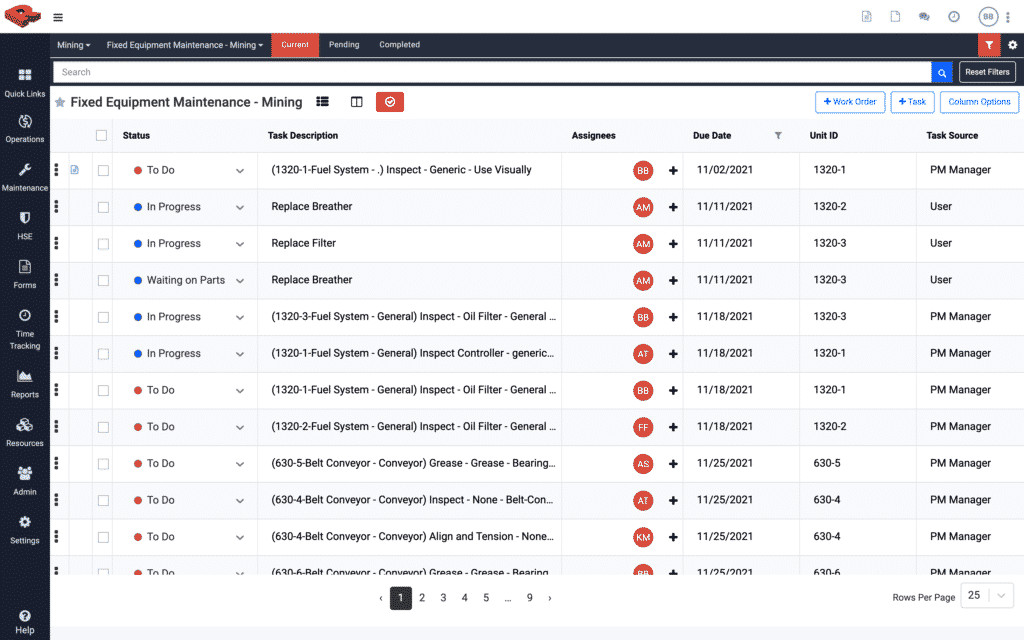This screenshot has height=640, width=1024.
Task: Switch to list view icon
Action: [x=322, y=102]
